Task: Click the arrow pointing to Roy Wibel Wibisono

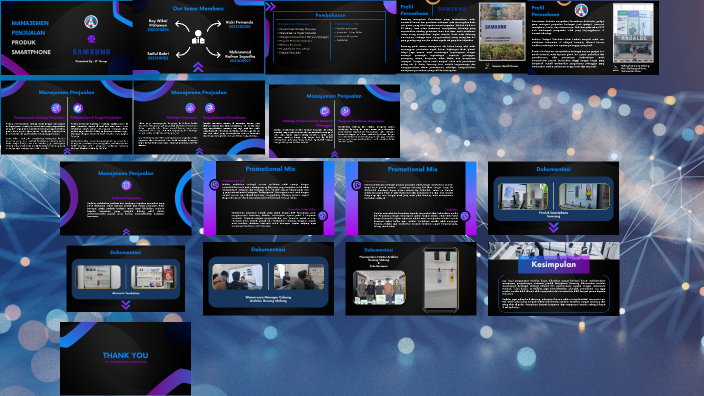Action: pyautogui.click(x=182, y=26)
